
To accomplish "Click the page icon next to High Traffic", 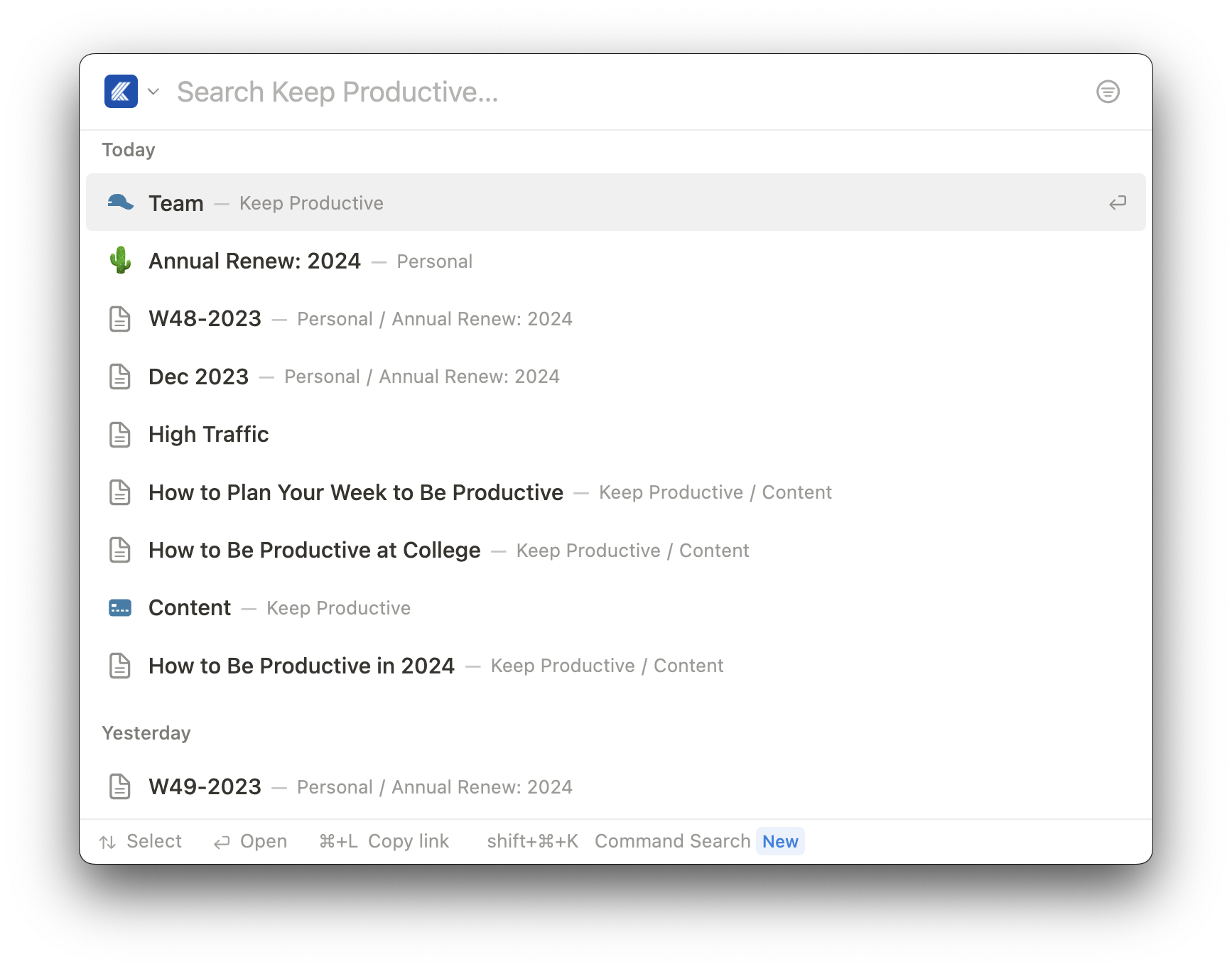I will tap(120, 435).
